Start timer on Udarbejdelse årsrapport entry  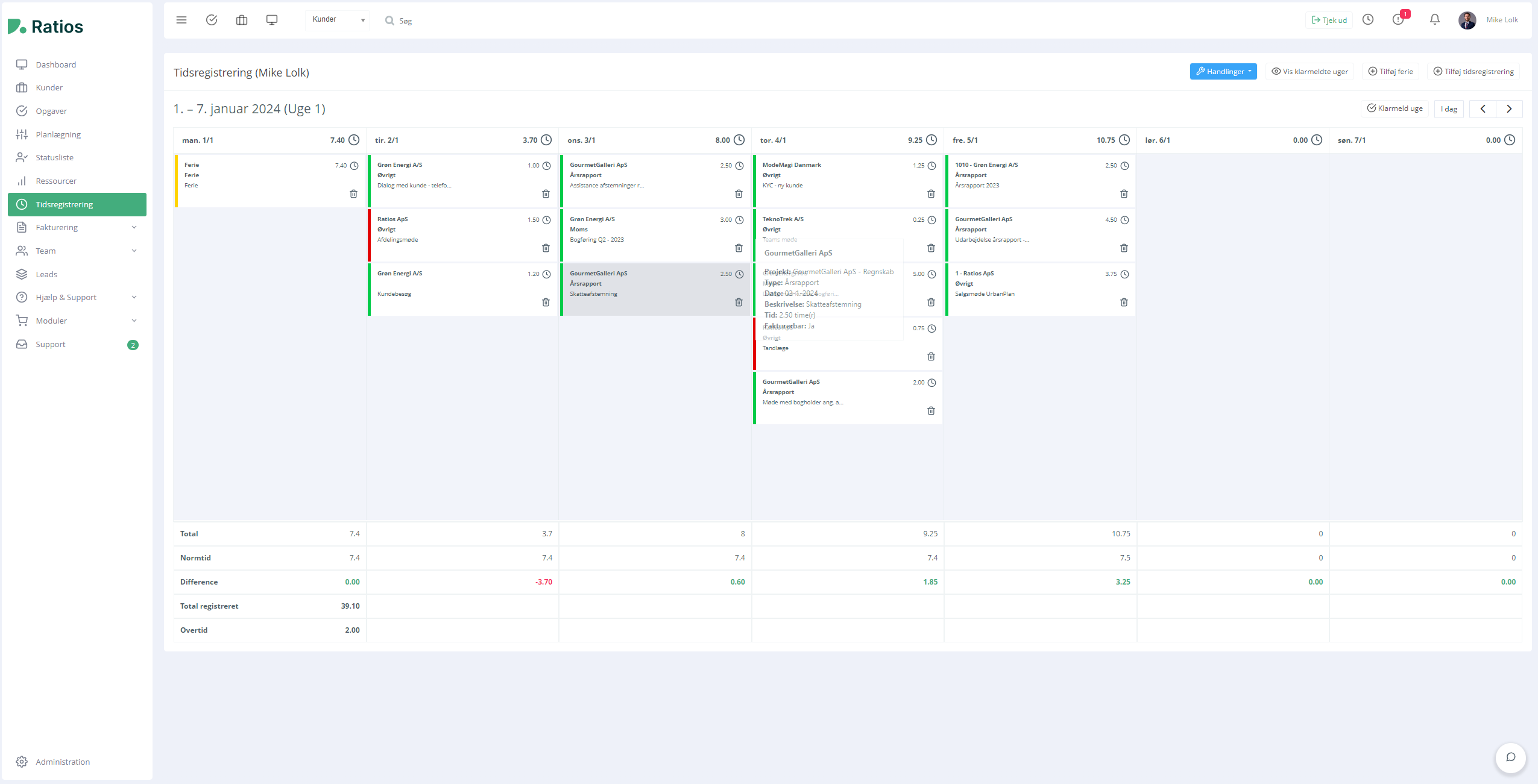(1124, 220)
